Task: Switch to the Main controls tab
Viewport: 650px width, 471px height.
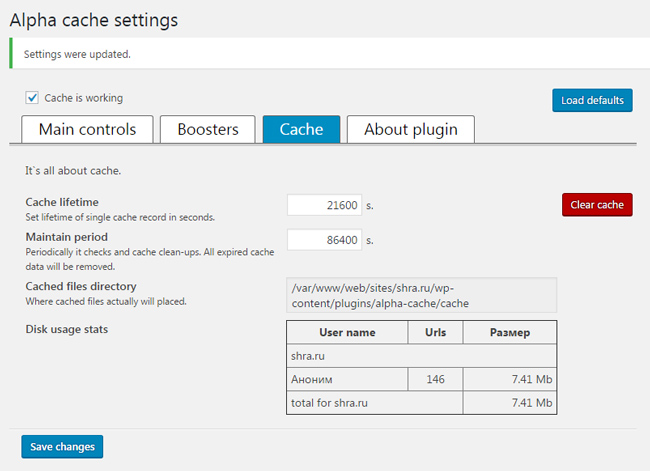Action: click(x=87, y=129)
